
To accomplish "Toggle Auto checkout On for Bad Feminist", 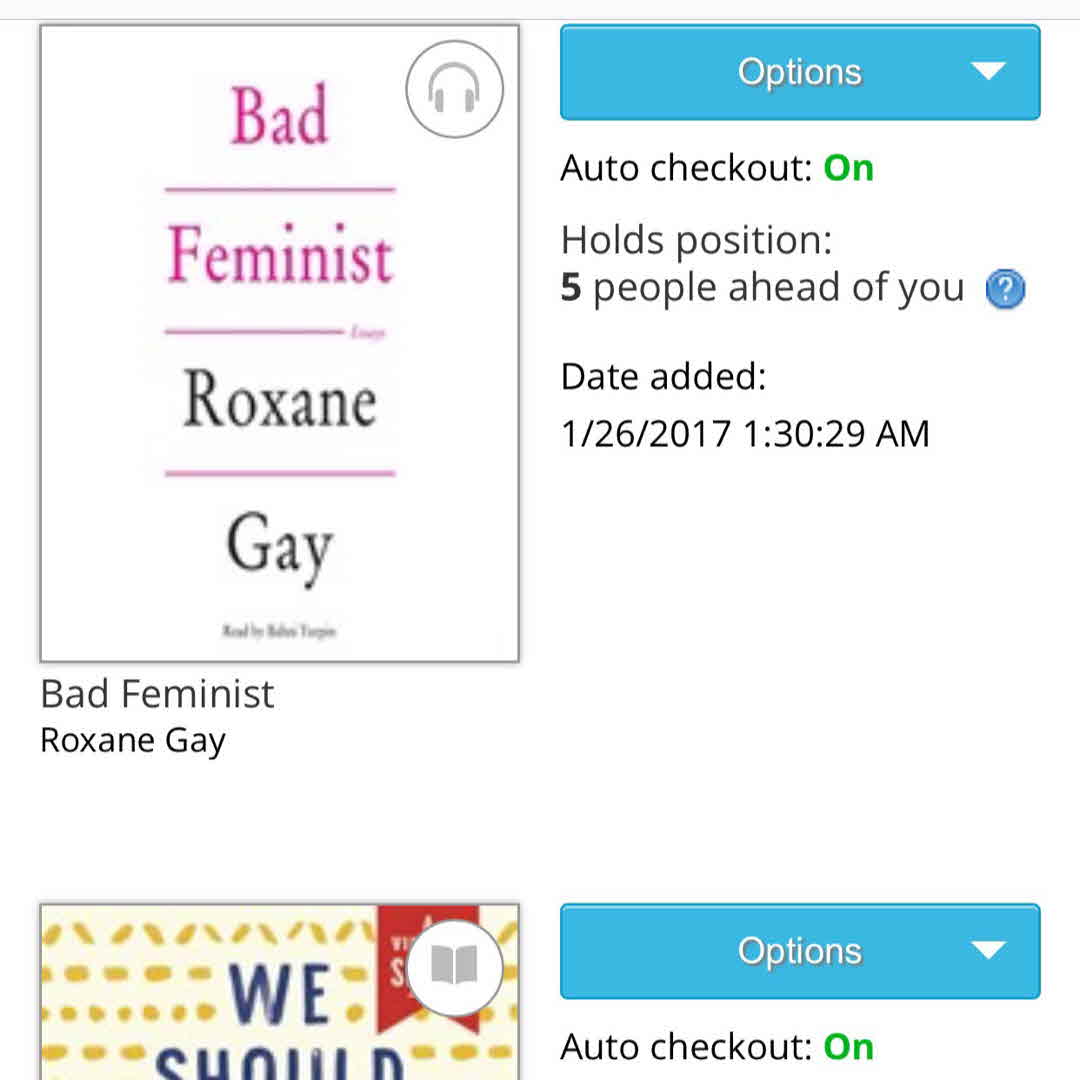I will click(848, 168).
